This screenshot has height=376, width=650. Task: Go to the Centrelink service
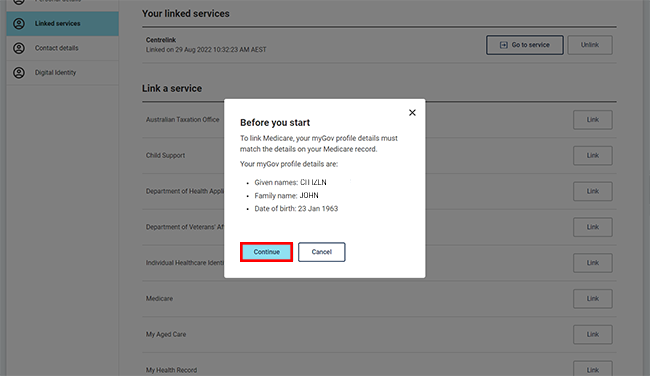(525, 45)
